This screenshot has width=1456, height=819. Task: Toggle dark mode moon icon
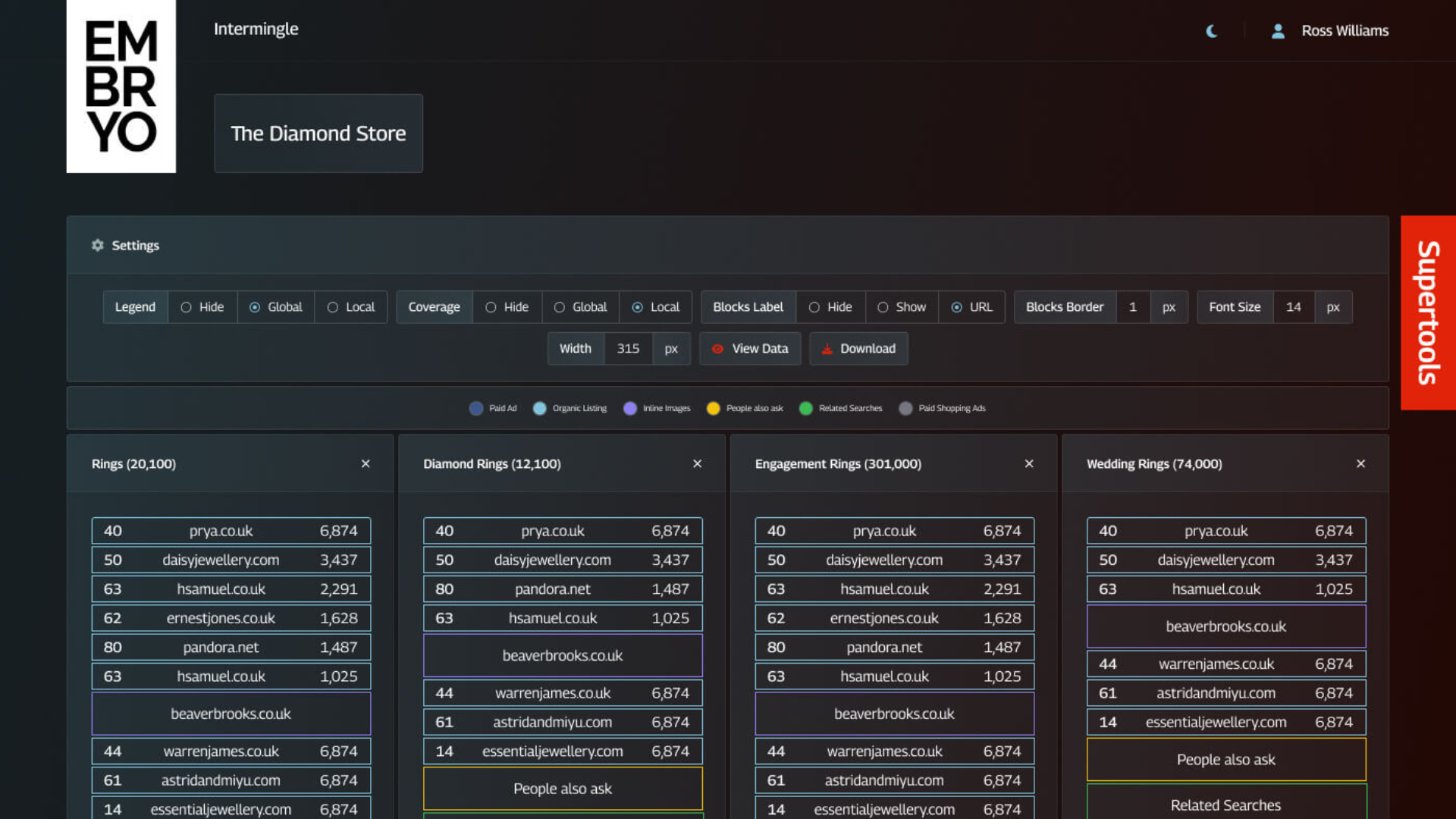1212,31
